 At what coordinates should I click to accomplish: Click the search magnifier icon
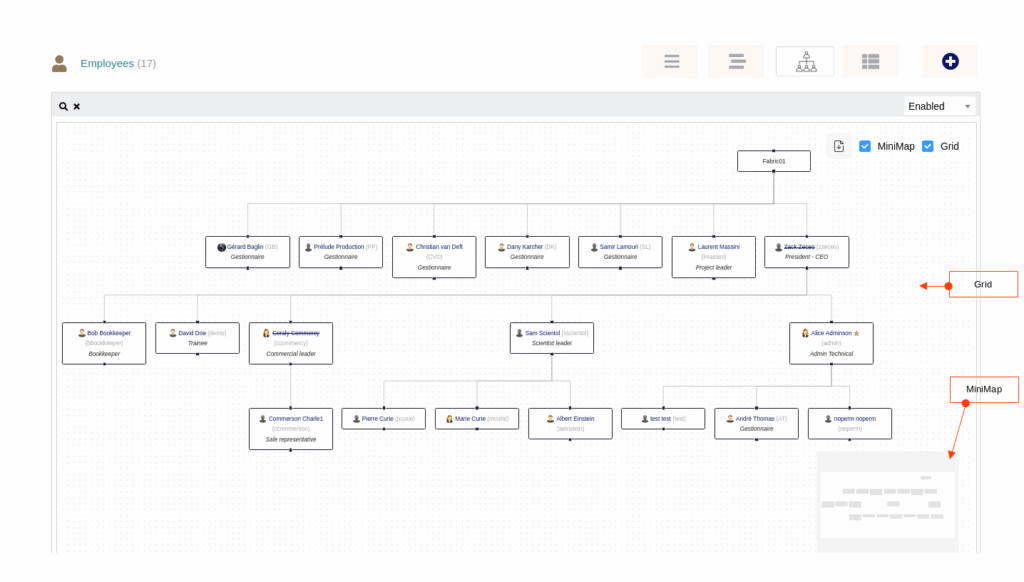click(62, 106)
